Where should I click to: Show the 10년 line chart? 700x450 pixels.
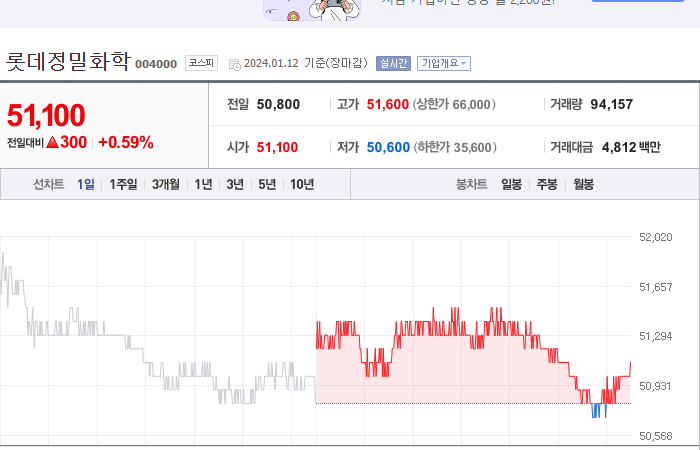[302, 184]
